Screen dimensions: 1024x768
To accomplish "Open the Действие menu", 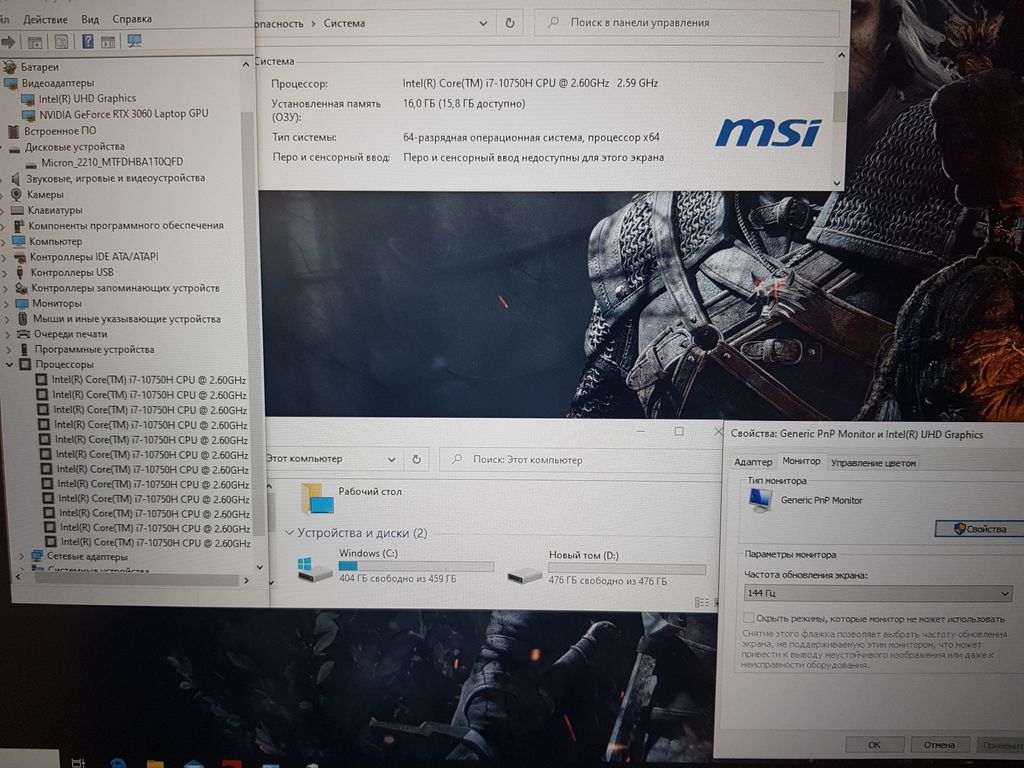I will pyautogui.click(x=45, y=19).
